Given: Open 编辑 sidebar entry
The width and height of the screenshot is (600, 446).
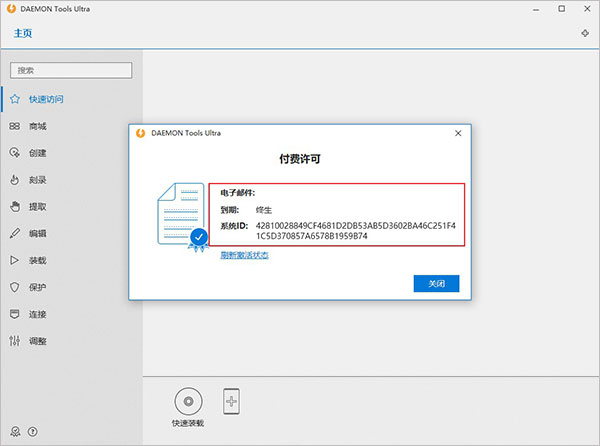Looking at the screenshot, I should pos(38,233).
